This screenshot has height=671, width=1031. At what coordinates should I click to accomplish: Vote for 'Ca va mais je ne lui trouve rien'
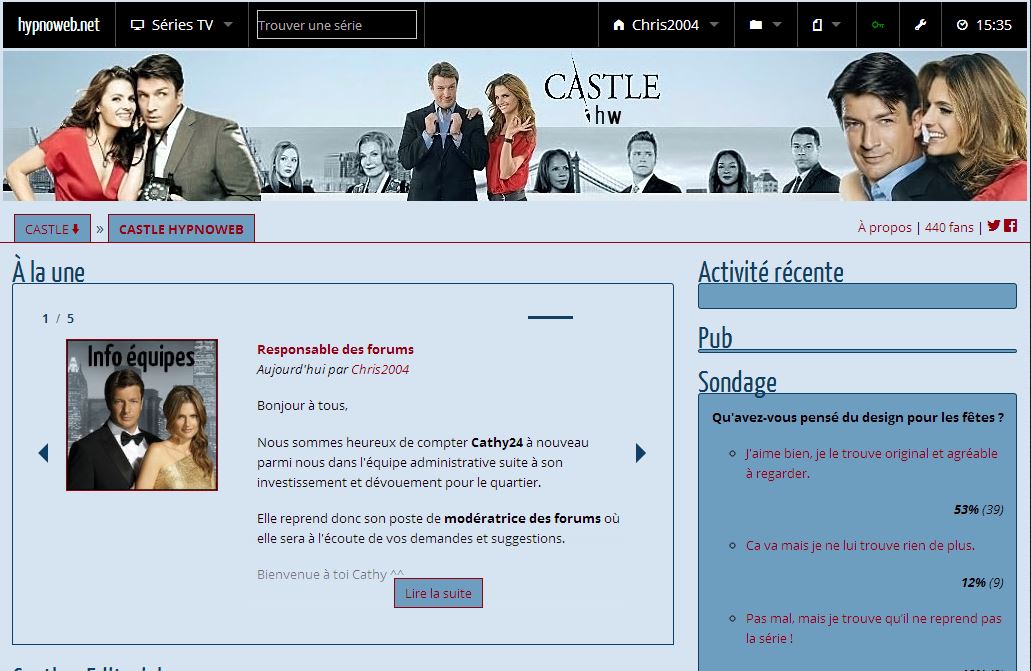pyautogui.click(x=860, y=545)
